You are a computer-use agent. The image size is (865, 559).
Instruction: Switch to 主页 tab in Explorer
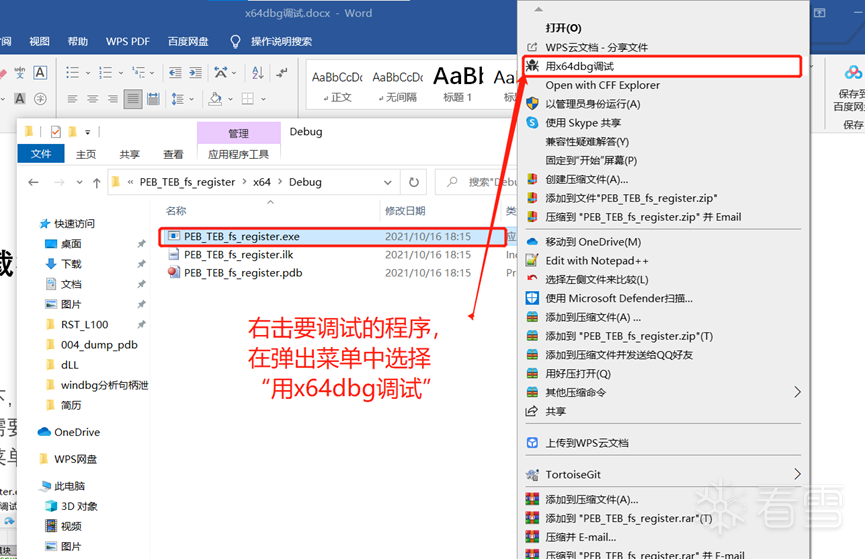coord(86,154)
